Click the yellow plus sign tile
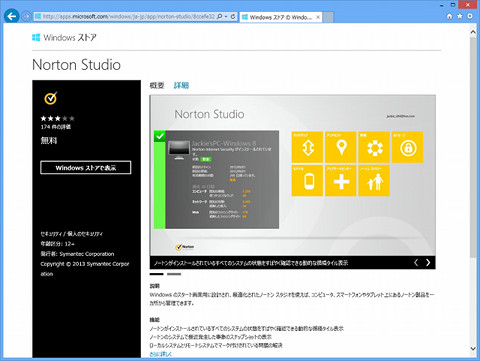The height and width of the screenshot is (361, 480). point(341,181)
